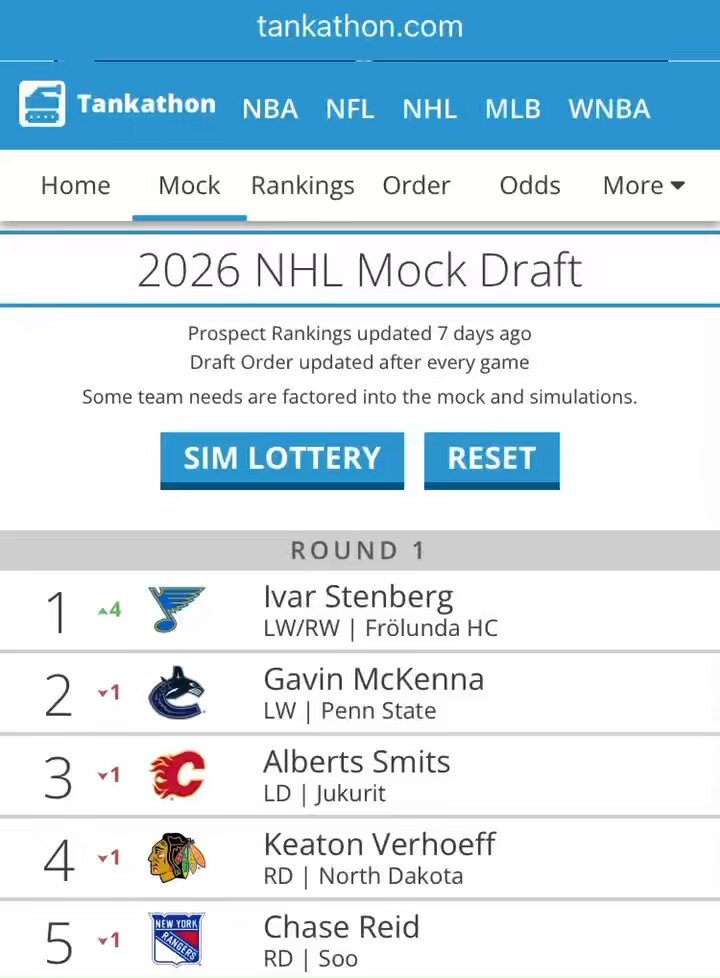
Task: Select the St. Louis Blues logo
Action: click(x=177, y=609)
